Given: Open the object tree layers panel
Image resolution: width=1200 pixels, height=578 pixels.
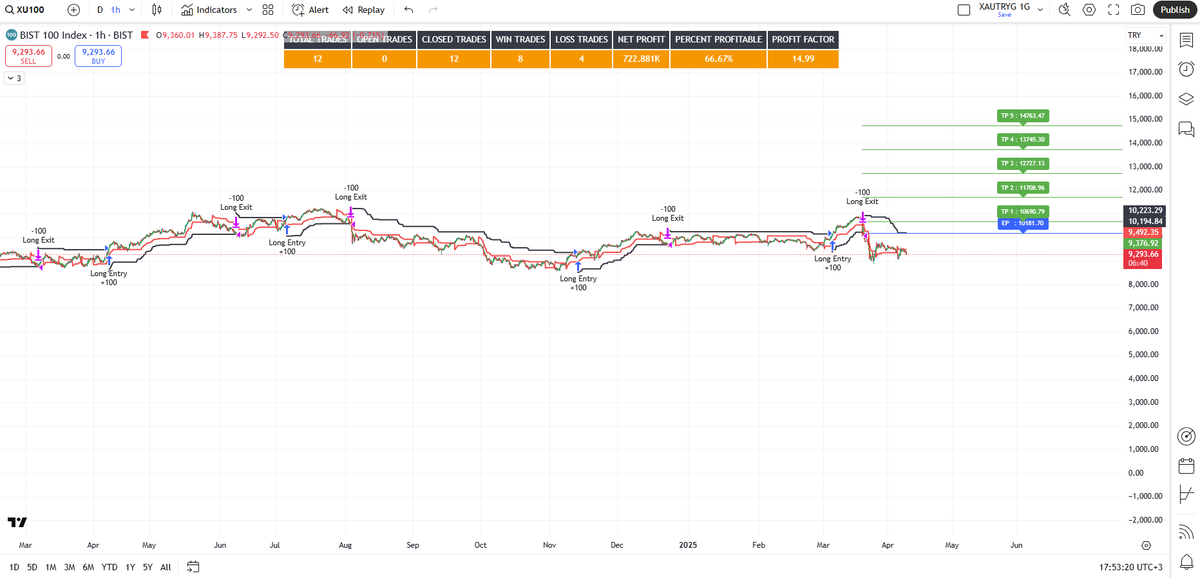Looking at the screenshot, I should (1186, 99).
